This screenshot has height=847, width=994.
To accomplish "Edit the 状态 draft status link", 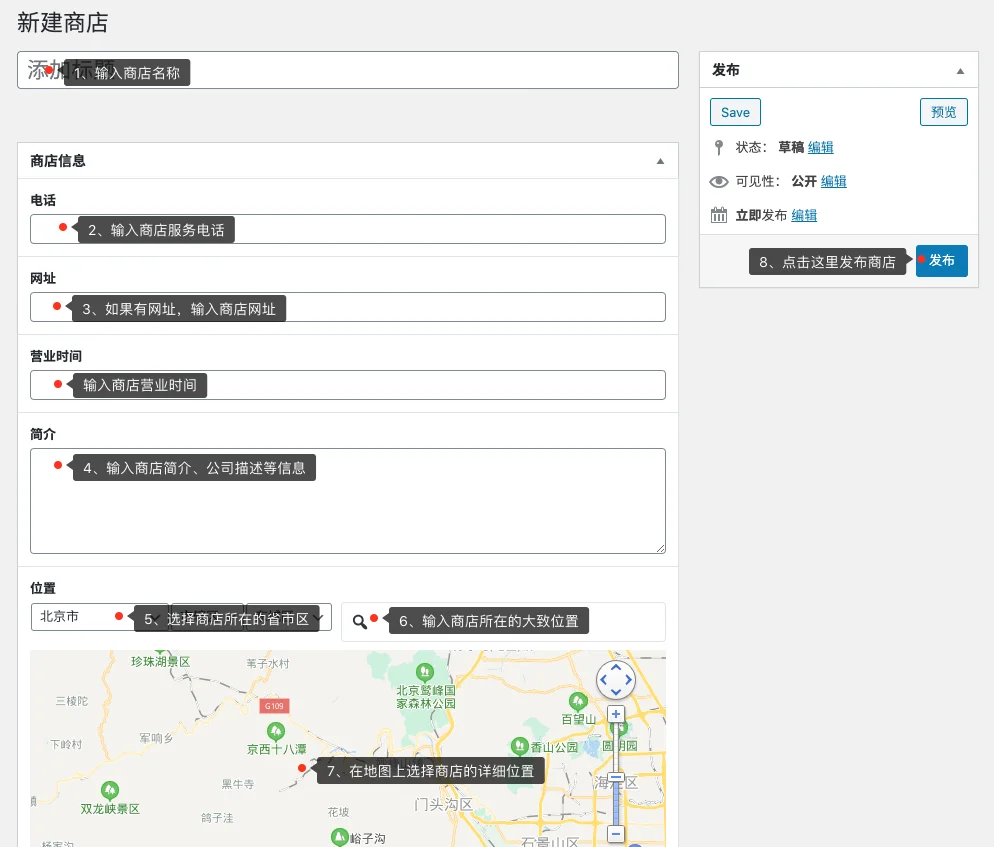I will point(820,147).
